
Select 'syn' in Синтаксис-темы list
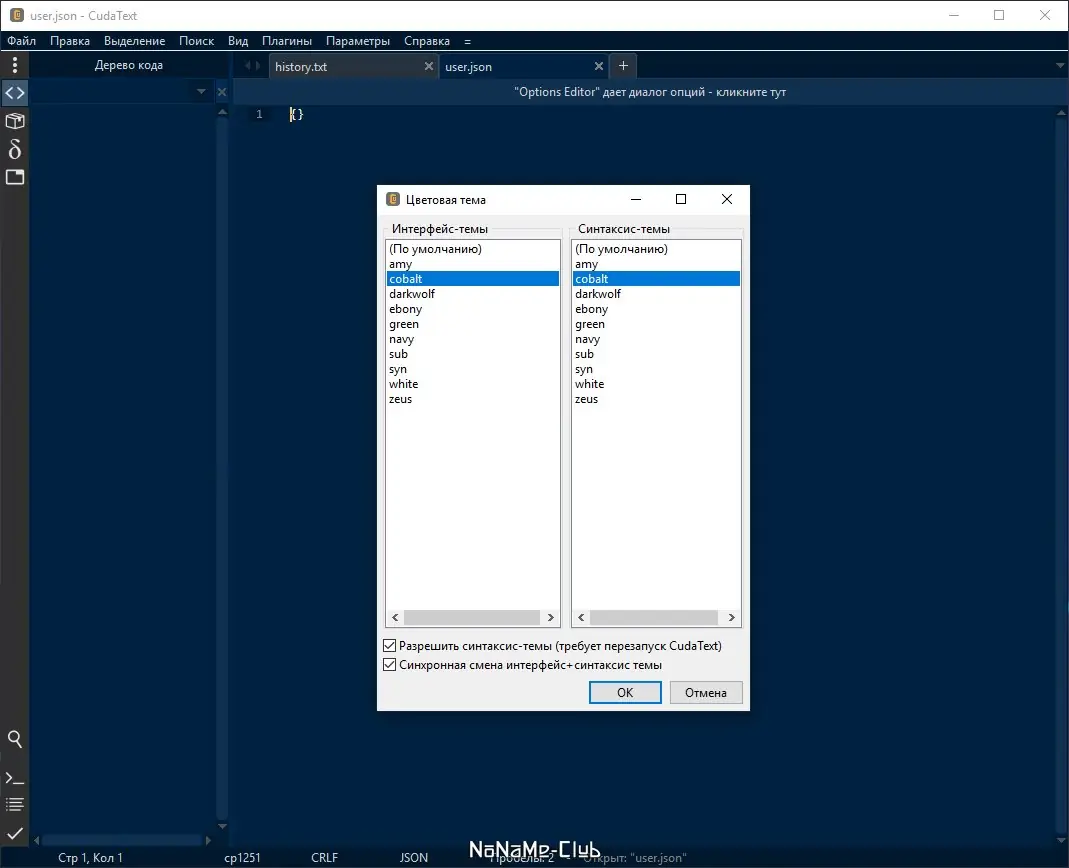pos(656,369)
